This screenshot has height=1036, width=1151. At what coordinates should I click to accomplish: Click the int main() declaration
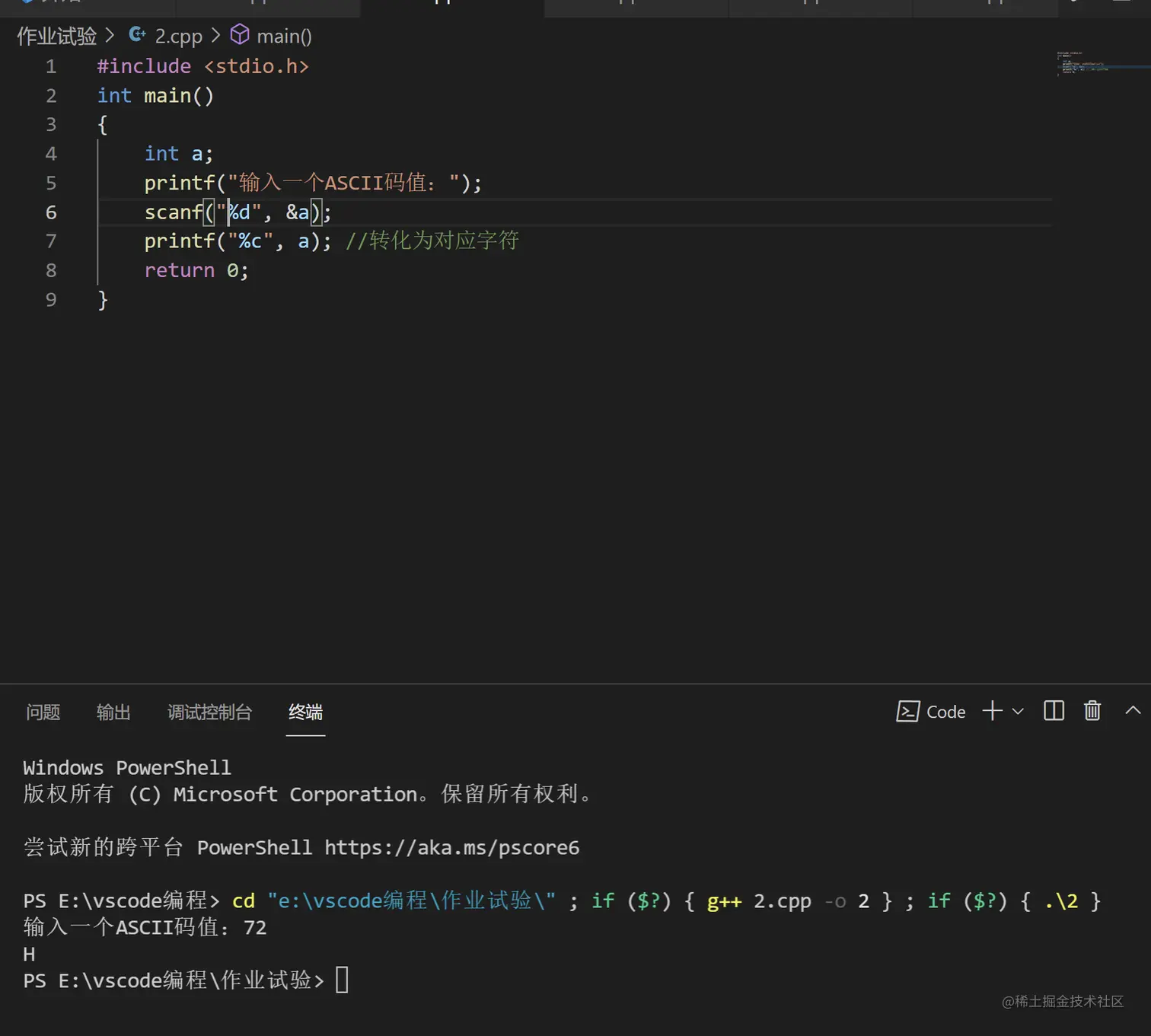(x=155, y=96)
